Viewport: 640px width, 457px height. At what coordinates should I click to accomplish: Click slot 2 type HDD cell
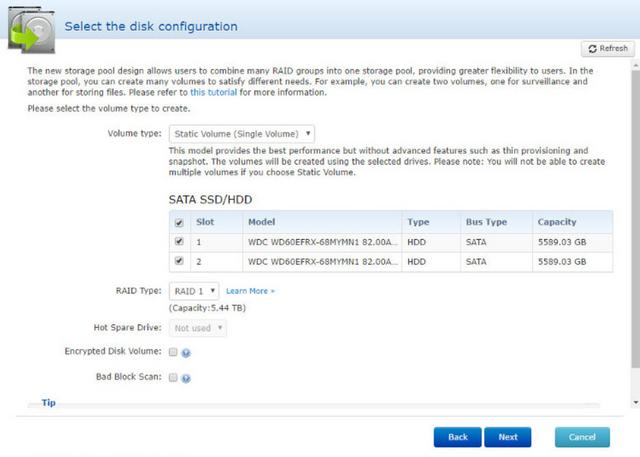click(431, 262)
